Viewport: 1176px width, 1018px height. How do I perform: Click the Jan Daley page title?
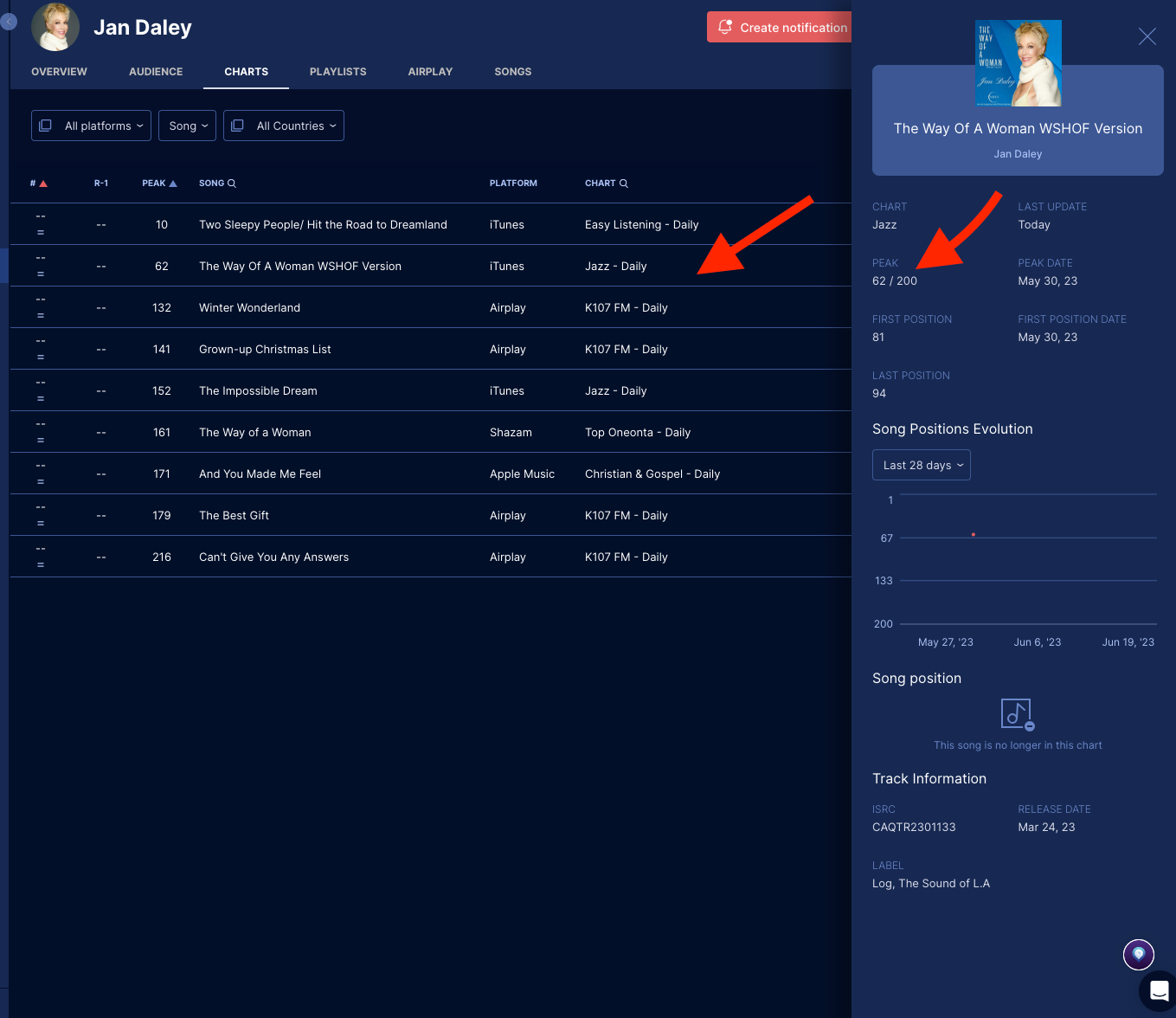coord(143,28)
